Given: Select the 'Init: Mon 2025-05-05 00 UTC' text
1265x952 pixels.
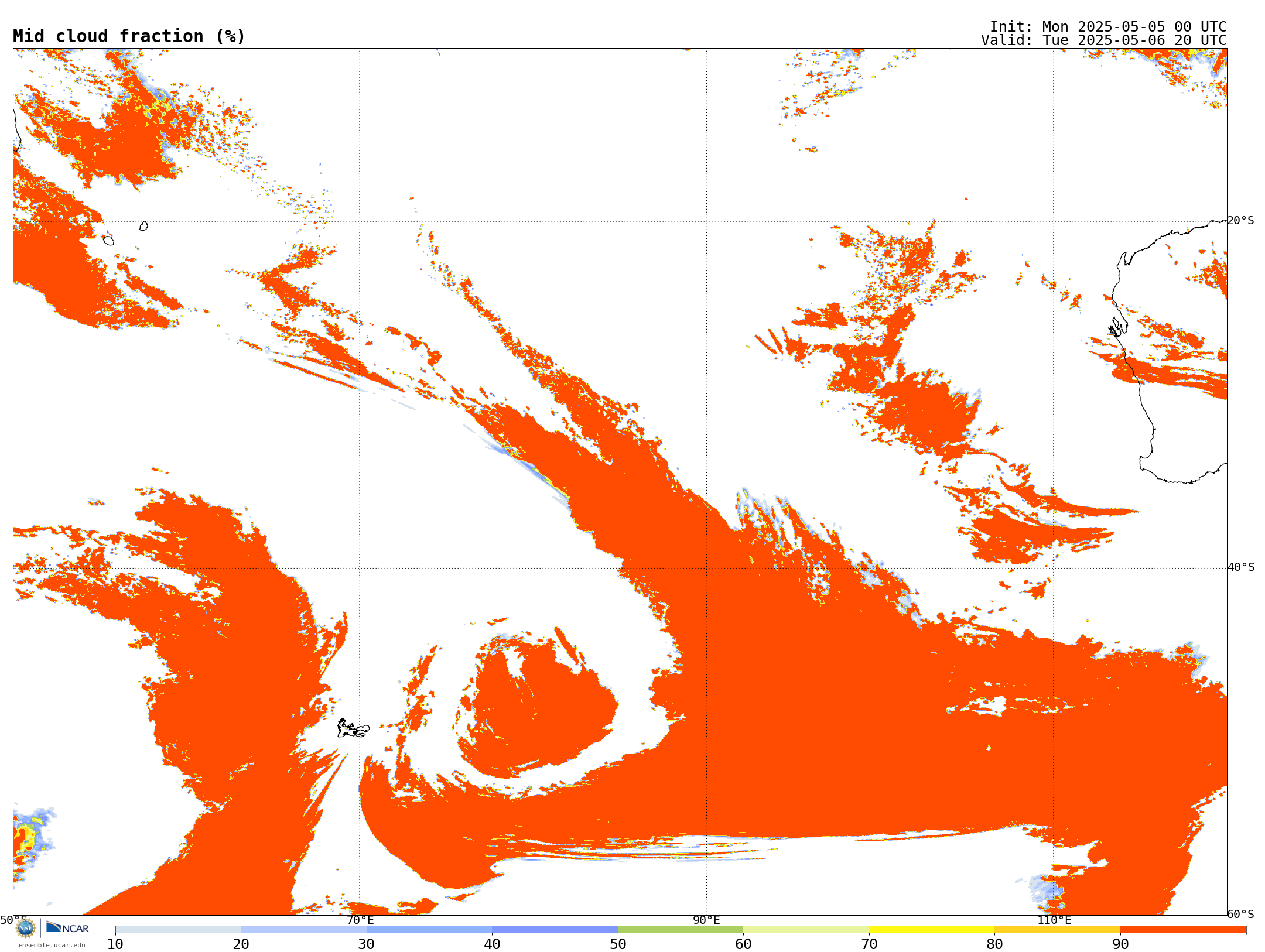Looking at the screenshot, I should pos(1107,27).
